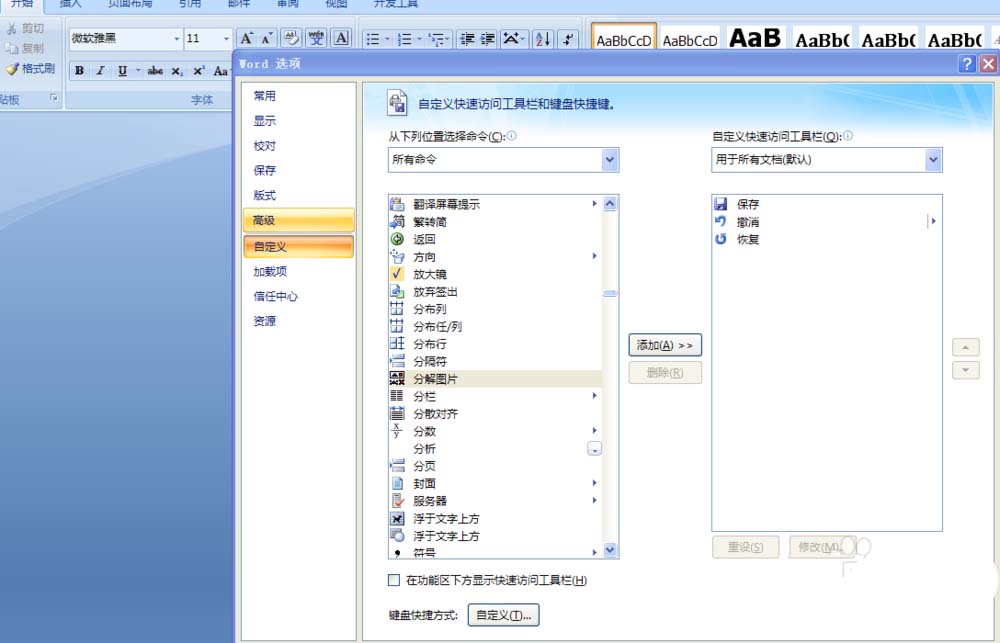
Task: Apply Superscript formatting
Action: point(198,71)
